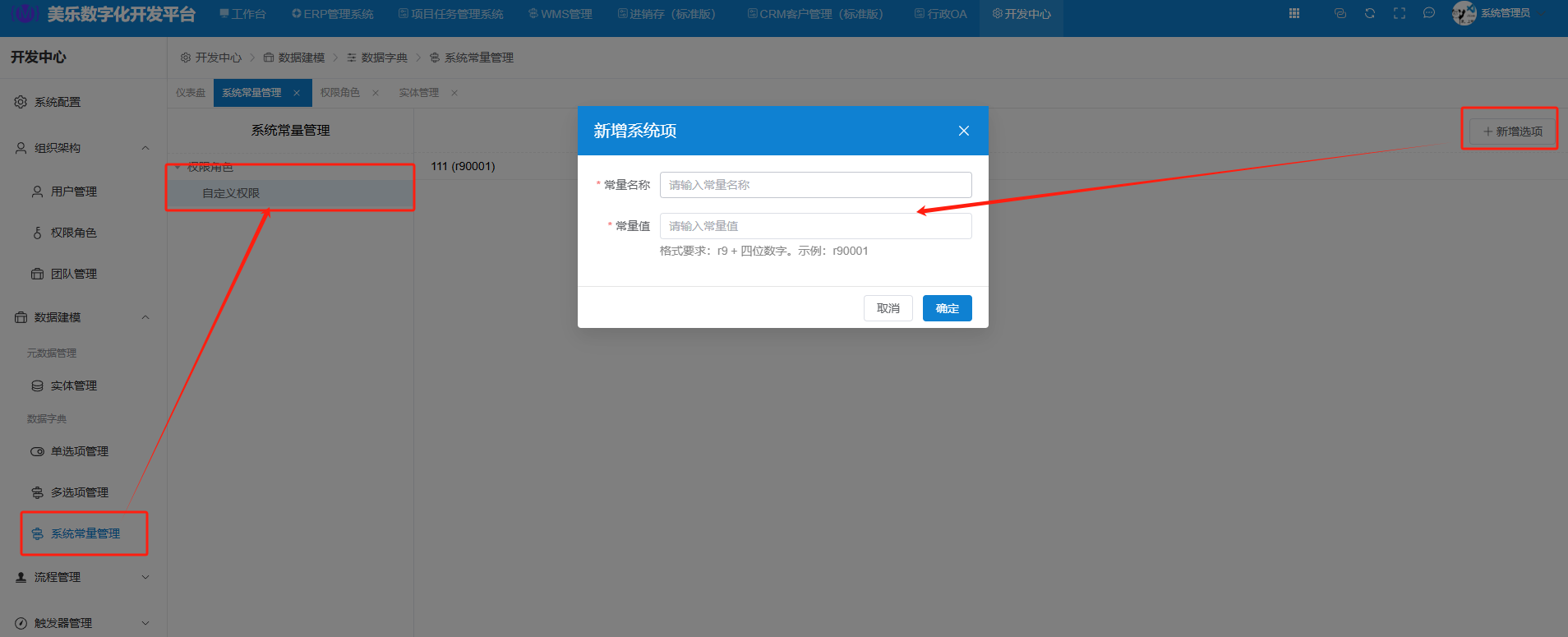Click the refresh icon in top bar
This screenshot has height=637, width=1568.
click(1370, 13)
